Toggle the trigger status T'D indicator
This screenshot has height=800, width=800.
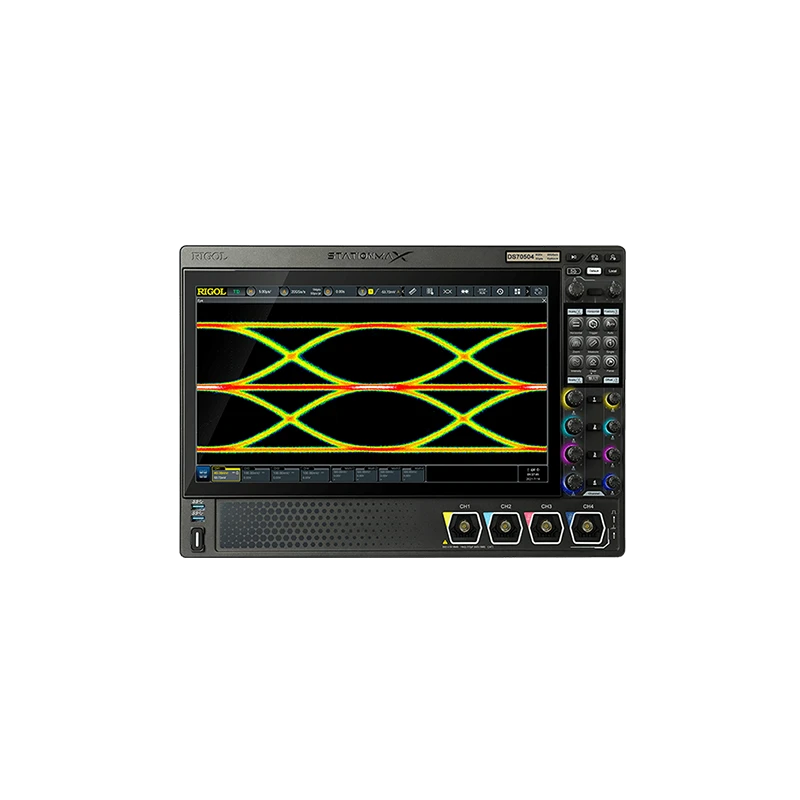pyautogui.click(x=235, y=288)
